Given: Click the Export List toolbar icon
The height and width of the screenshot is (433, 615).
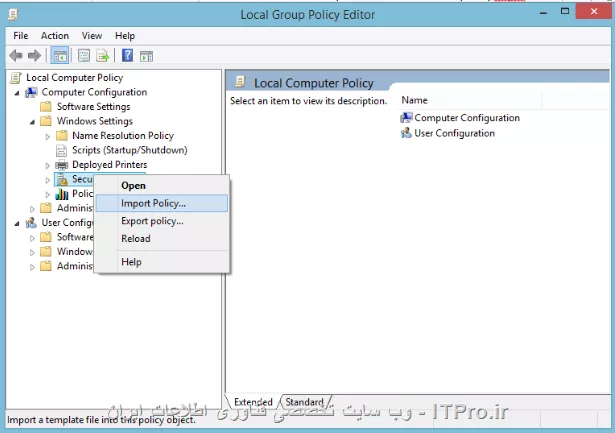Looking at the screenshot, I should [103, 56].
